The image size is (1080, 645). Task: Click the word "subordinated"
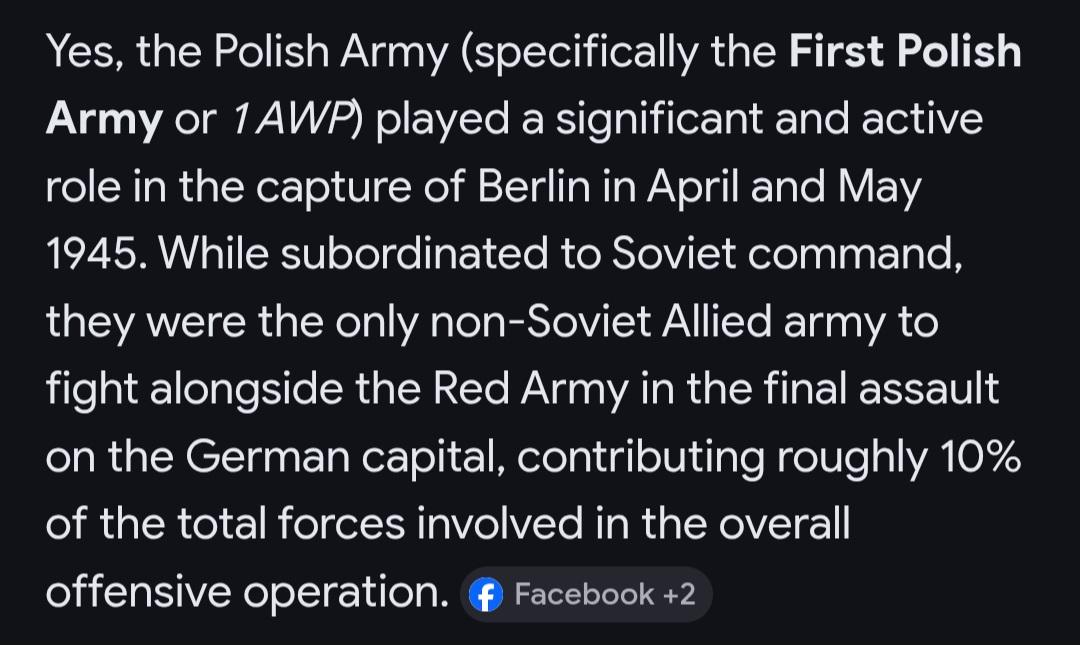point(414,256)
